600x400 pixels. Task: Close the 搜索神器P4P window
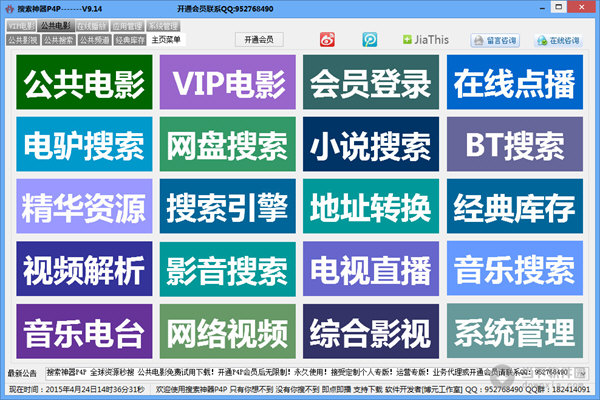(x=581, y=7)
